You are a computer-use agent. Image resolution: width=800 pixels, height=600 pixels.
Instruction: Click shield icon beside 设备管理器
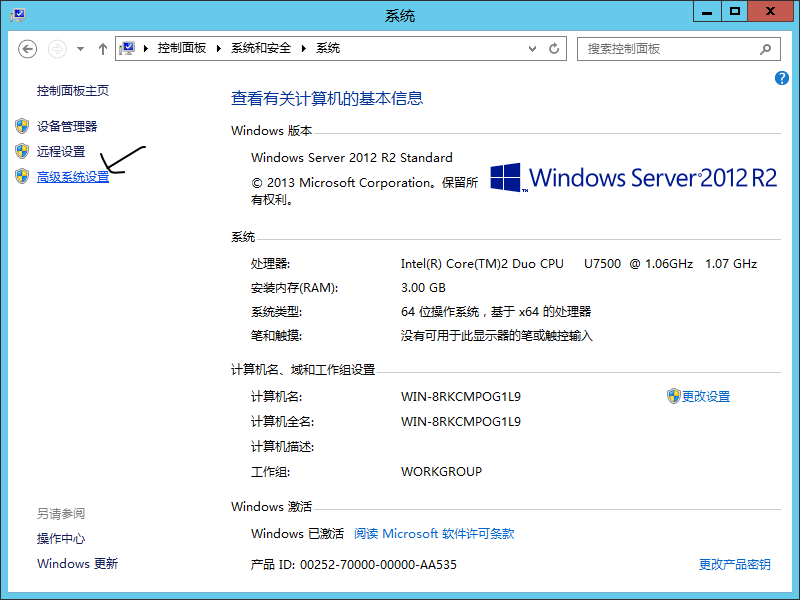(x=22, y=126)
